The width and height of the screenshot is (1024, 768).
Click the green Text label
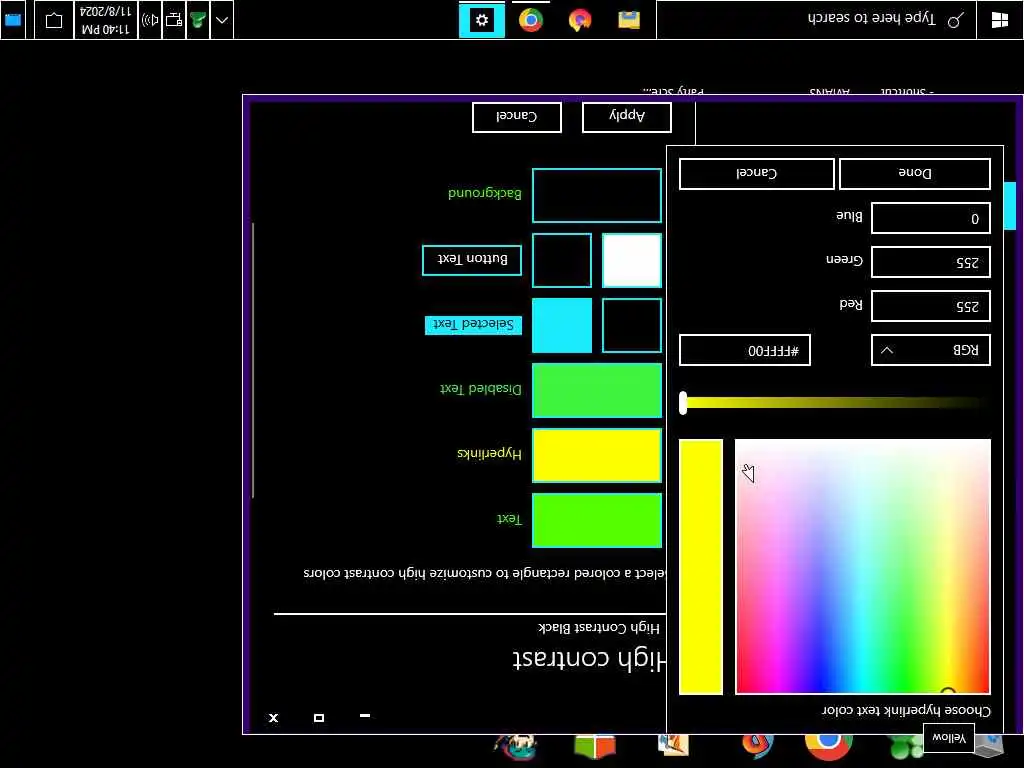[509, 519]
